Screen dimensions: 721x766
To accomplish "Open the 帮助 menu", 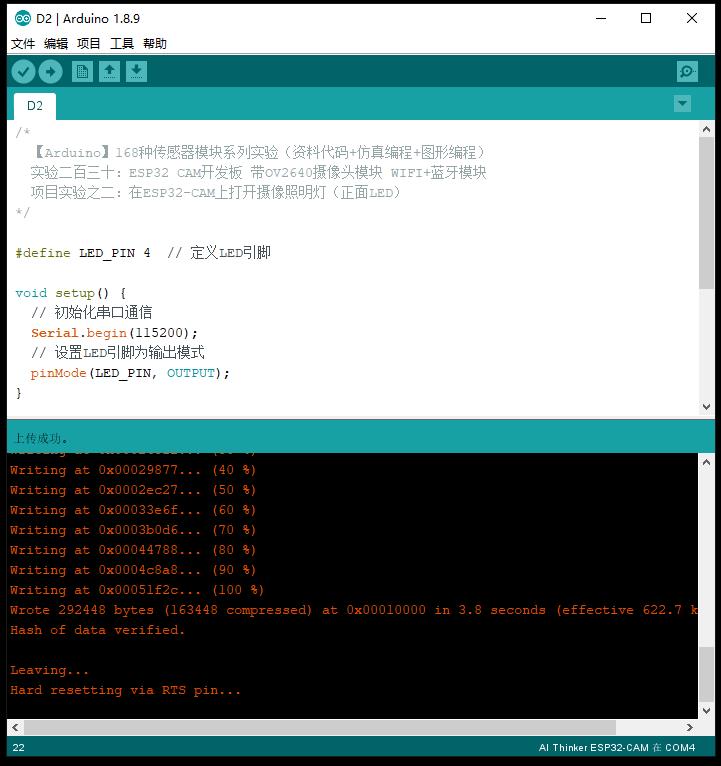I will (155, 44).
